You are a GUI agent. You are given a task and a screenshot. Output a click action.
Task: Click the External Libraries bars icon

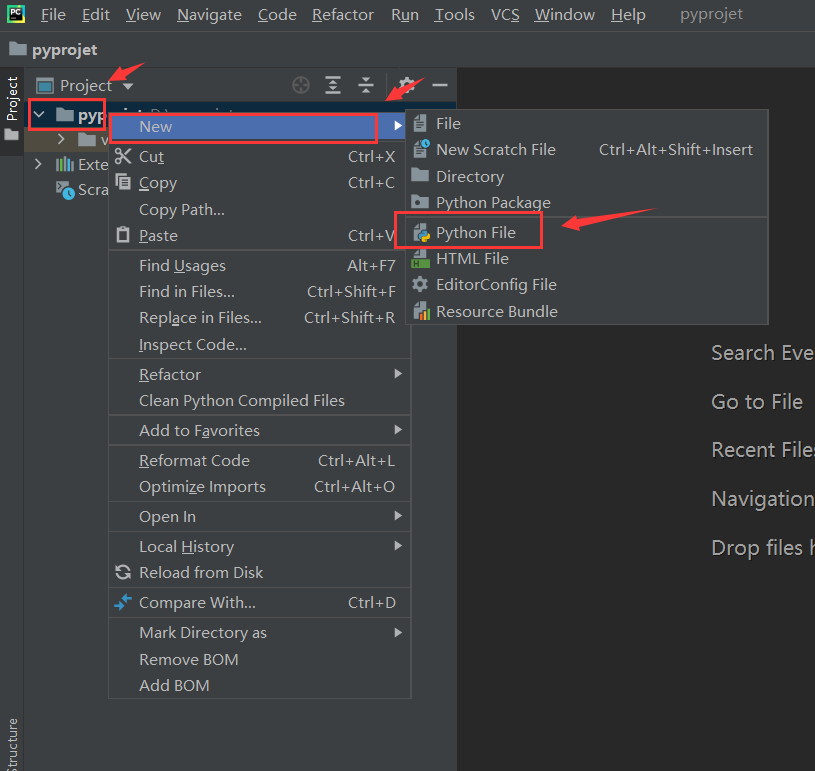(x=64, y=164)
